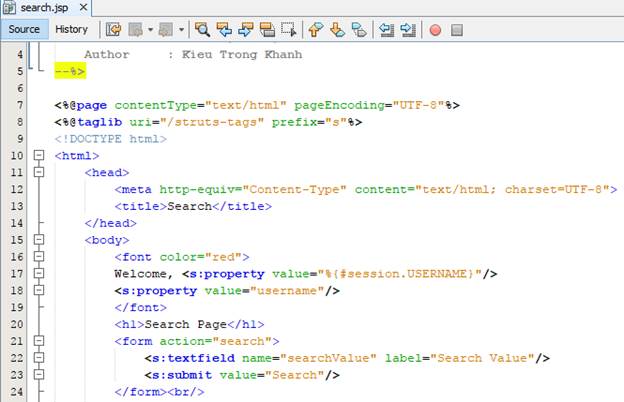Click the Find Selection magnifier icon
624x402 pixels.
tap(202, 30)
